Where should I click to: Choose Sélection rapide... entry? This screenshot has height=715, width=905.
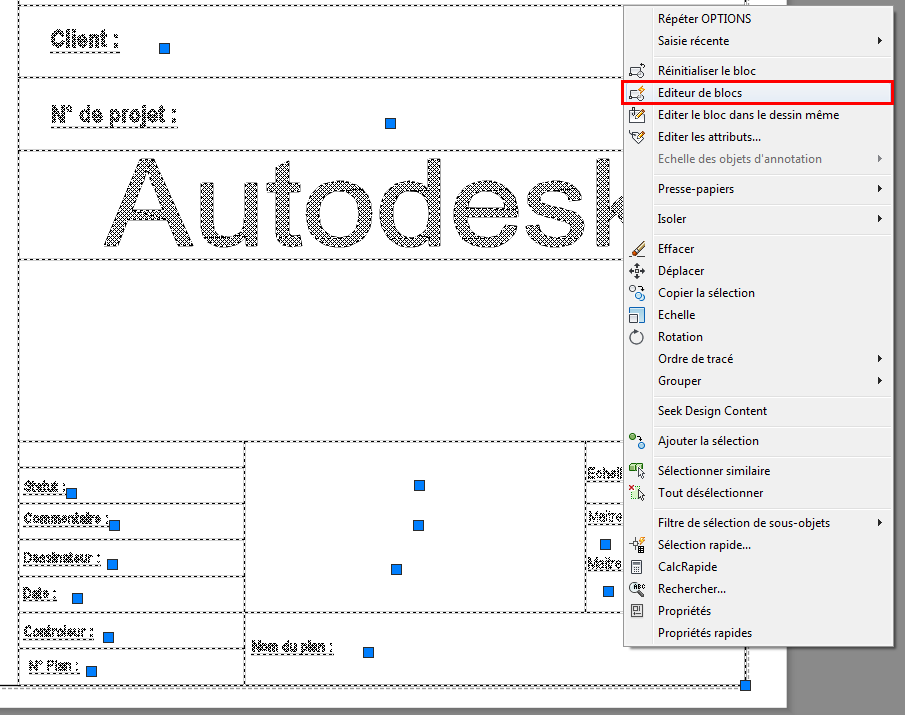click(x=758, y=545)
